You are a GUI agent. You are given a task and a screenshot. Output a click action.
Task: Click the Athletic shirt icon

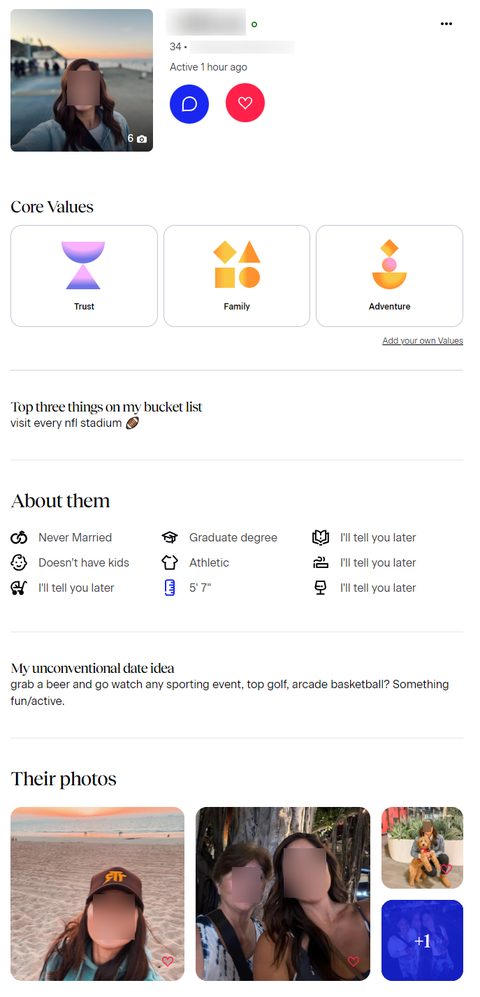[x=170, y=563]
